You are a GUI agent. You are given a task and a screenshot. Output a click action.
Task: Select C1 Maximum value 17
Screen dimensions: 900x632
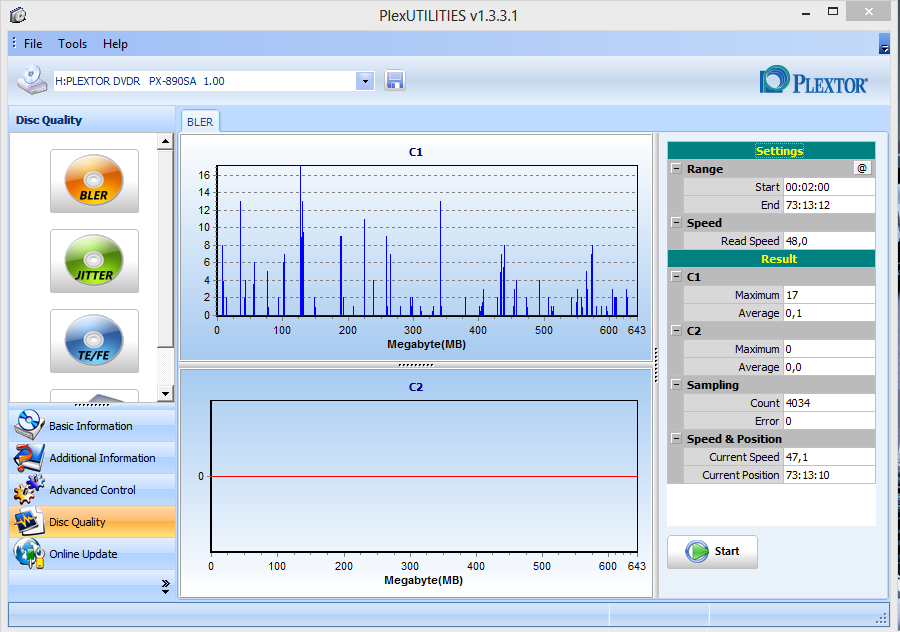(x=829, y=295)
